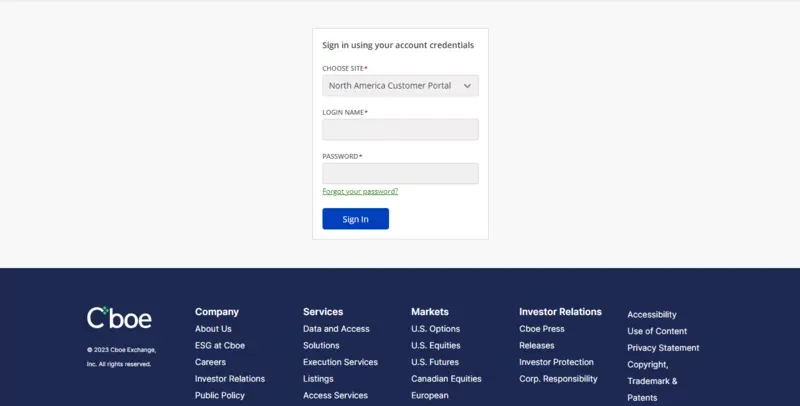
Task: Click the Forgot your password link
Action: (x=360, y=191)
